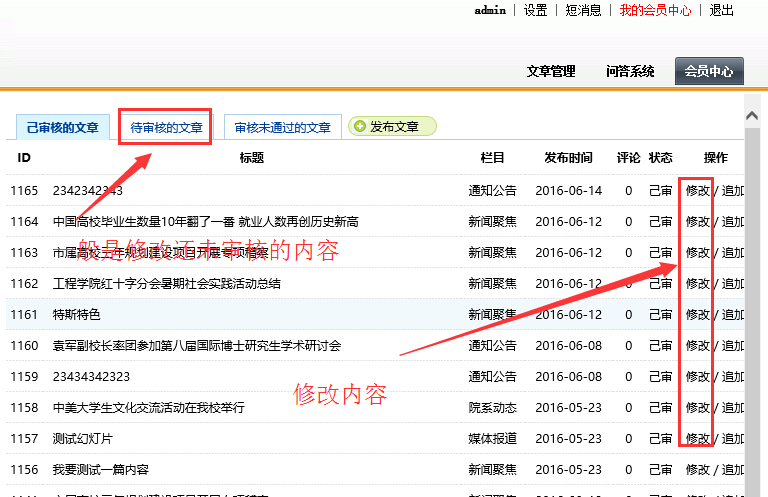Open 设置 link at top

point(535,11)
